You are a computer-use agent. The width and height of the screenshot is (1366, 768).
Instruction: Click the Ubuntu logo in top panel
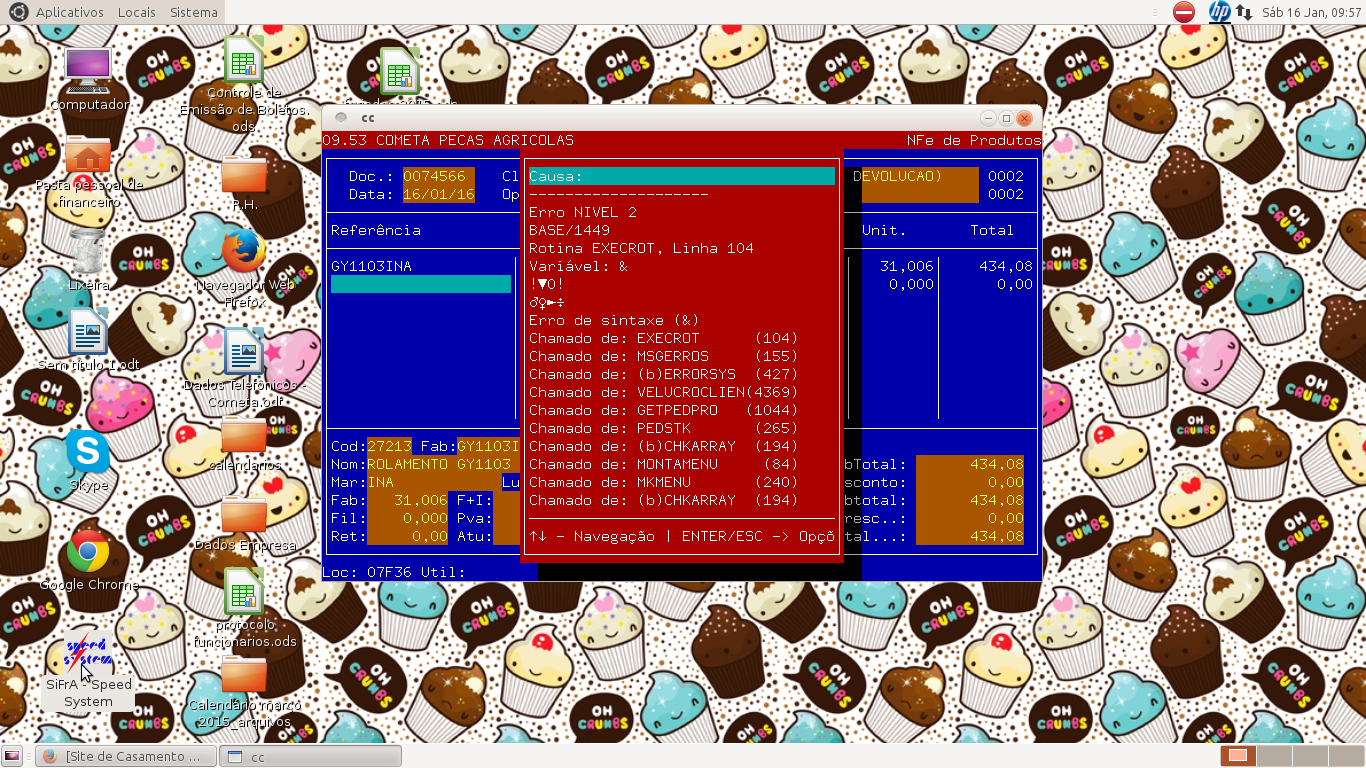(18, 12)
